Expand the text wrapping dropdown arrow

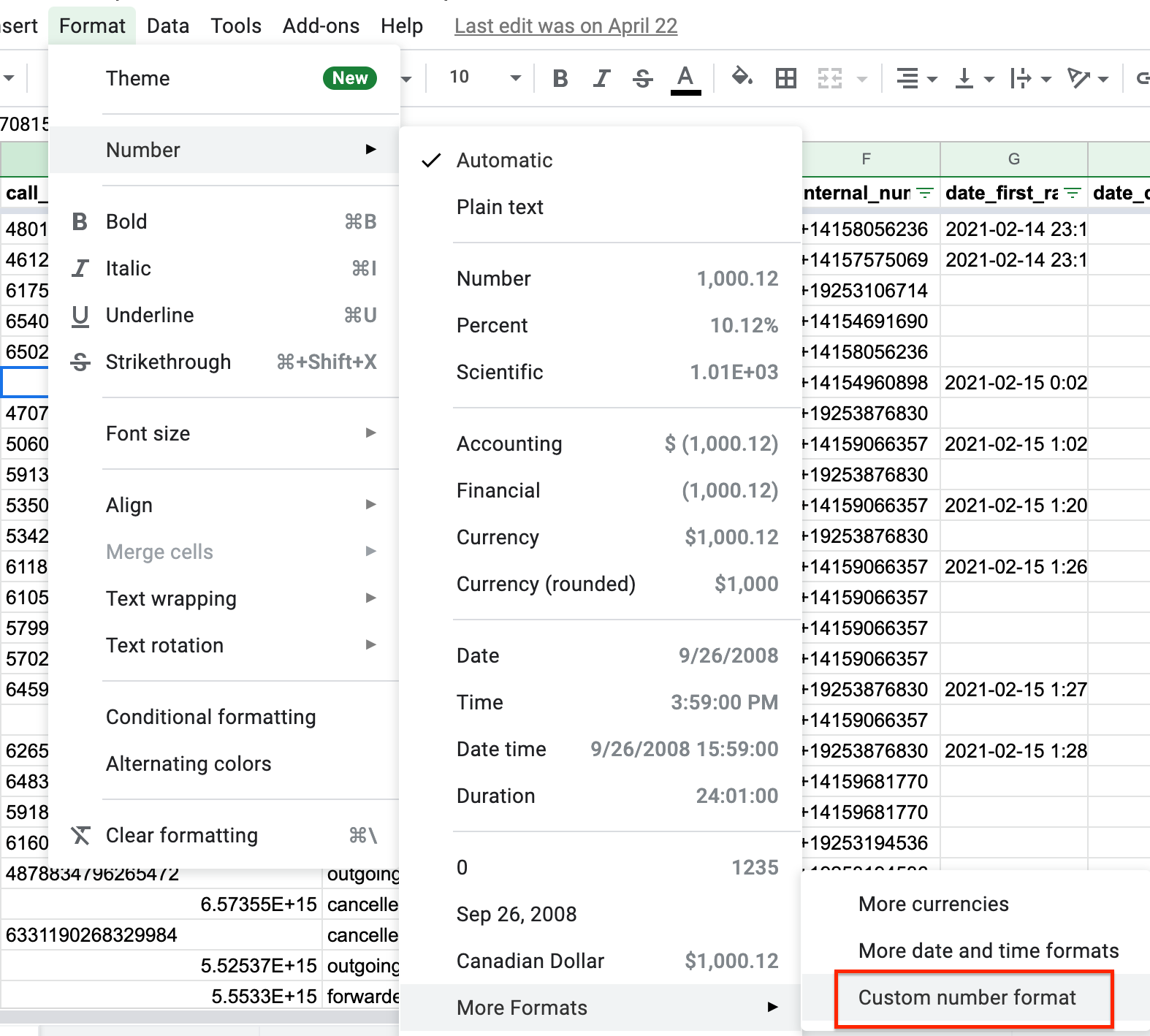[x=1046, y=78]
